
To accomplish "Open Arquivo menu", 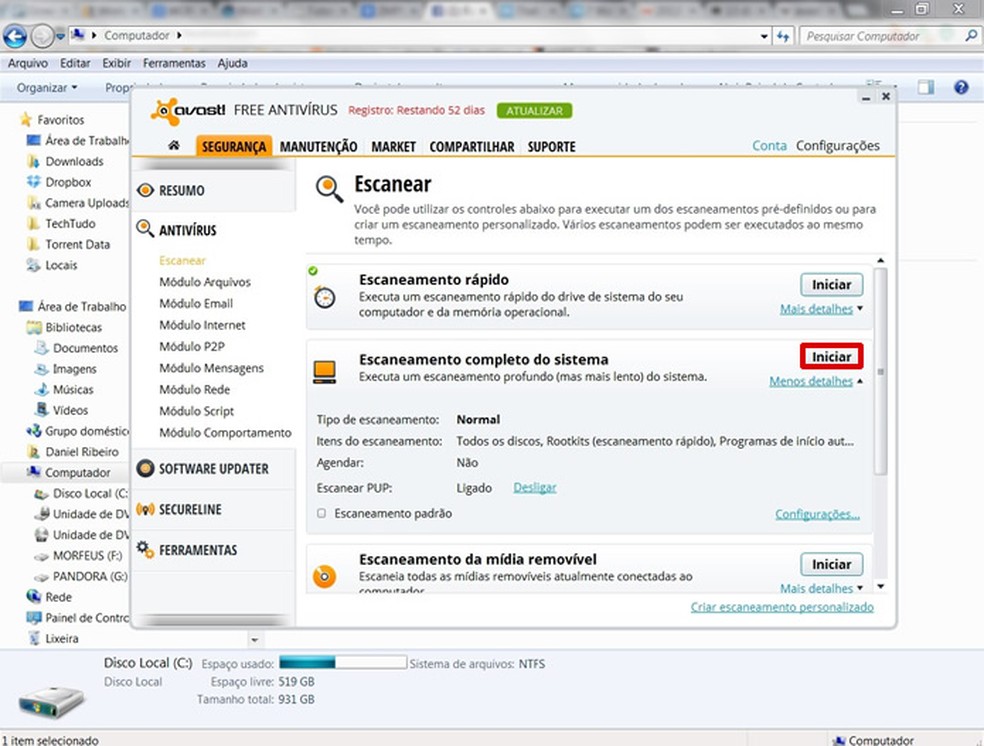I will pyautogui.click(x=28, y=63).
